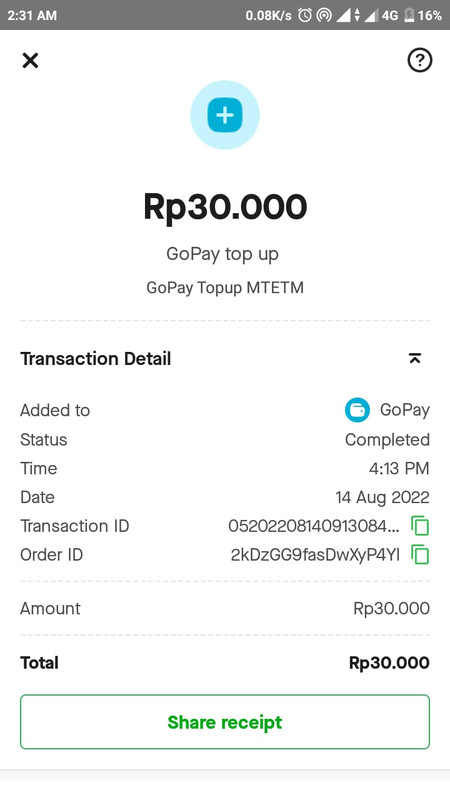
Task: Tap the Total Rp30.000 amount
Action: pyautogui.click(x=389, y=663)
